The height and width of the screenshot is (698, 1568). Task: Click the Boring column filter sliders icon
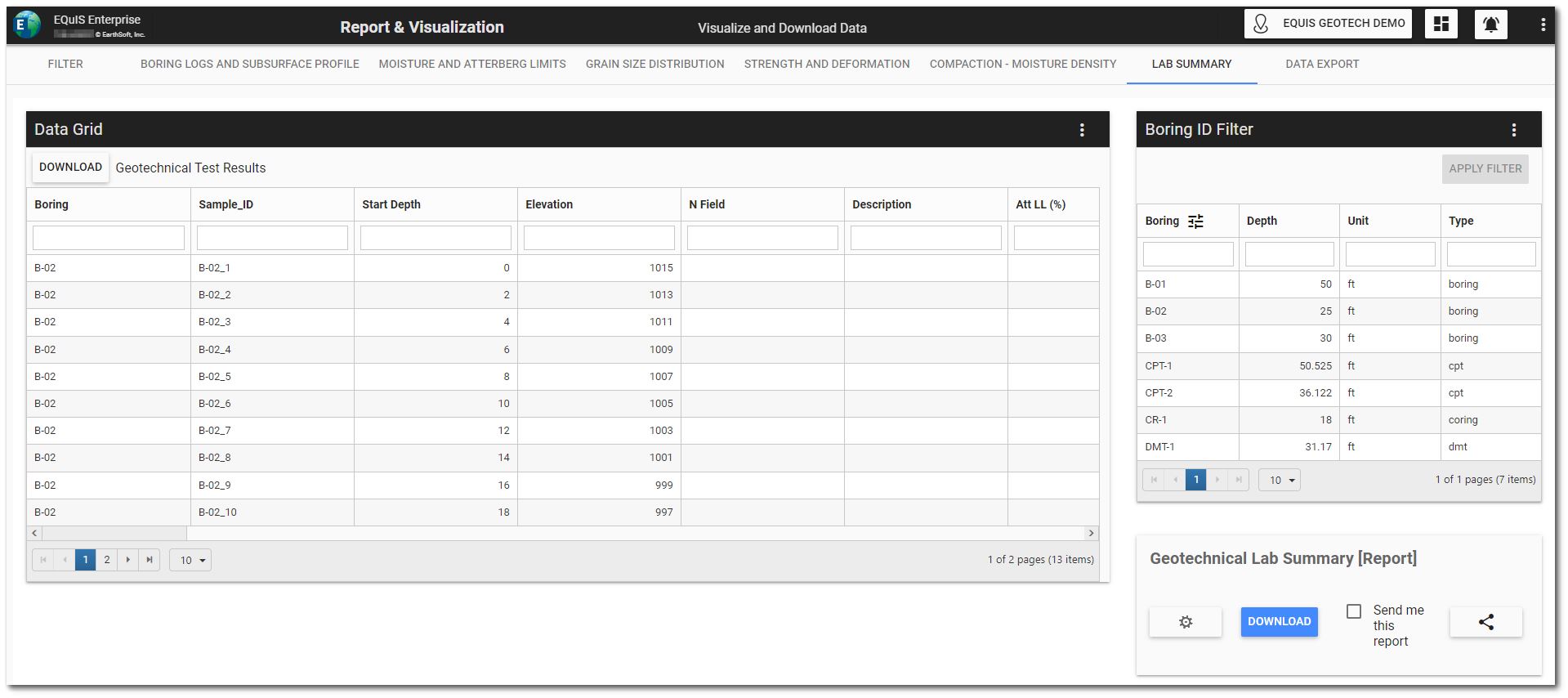coord(1195,221)
